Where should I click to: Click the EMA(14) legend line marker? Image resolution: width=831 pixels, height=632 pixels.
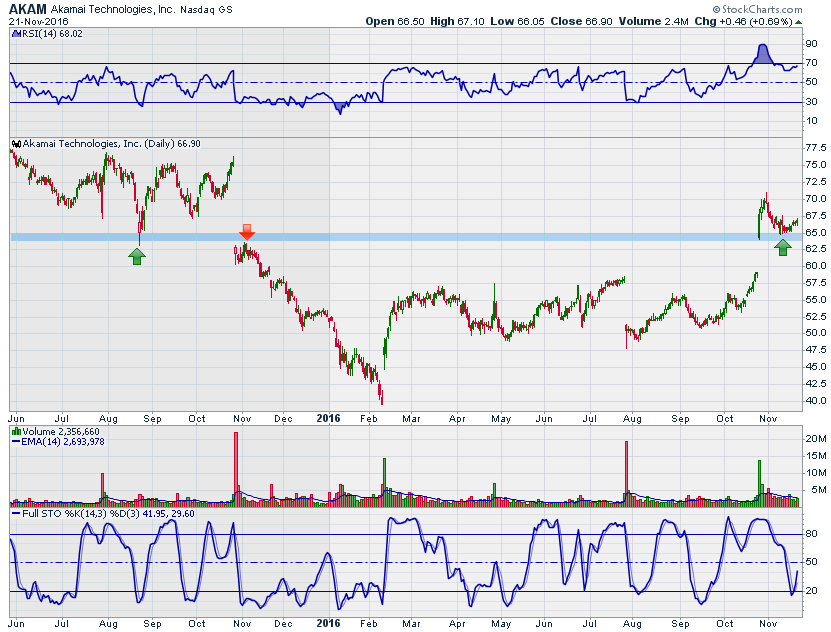coord(15,441)
